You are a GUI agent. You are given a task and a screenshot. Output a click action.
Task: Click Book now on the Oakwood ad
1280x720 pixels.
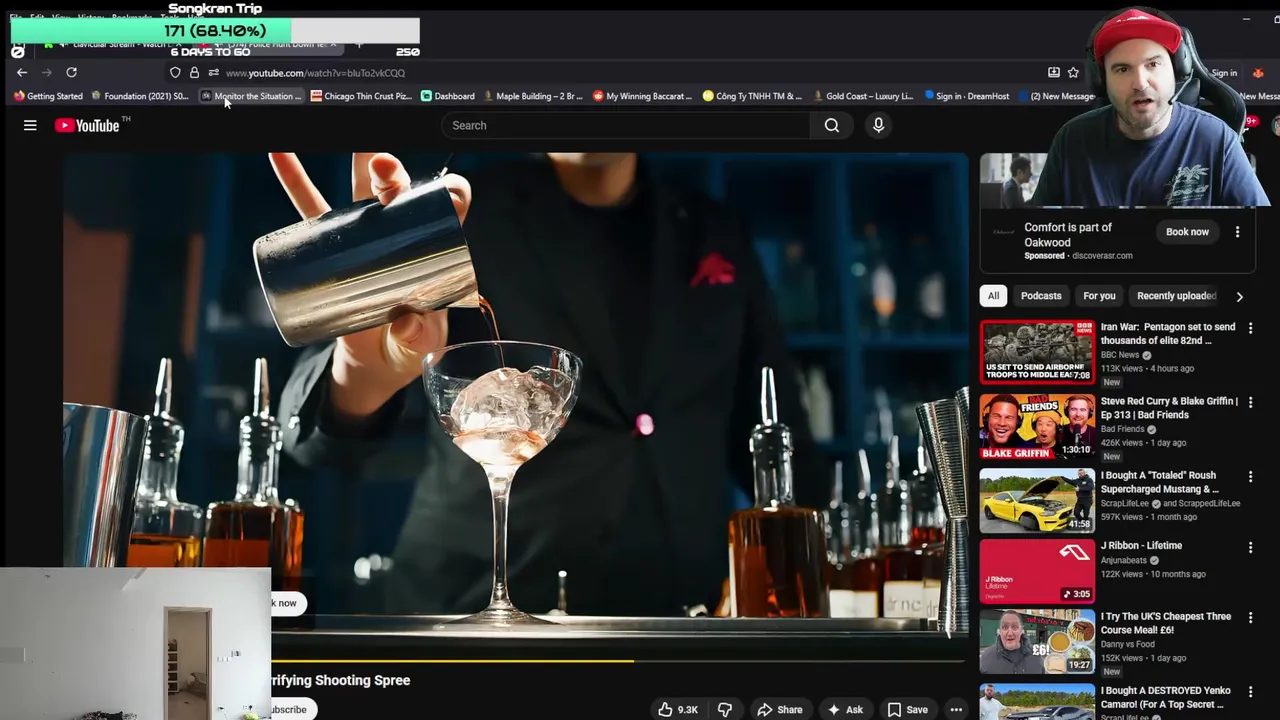point(1187,232)
